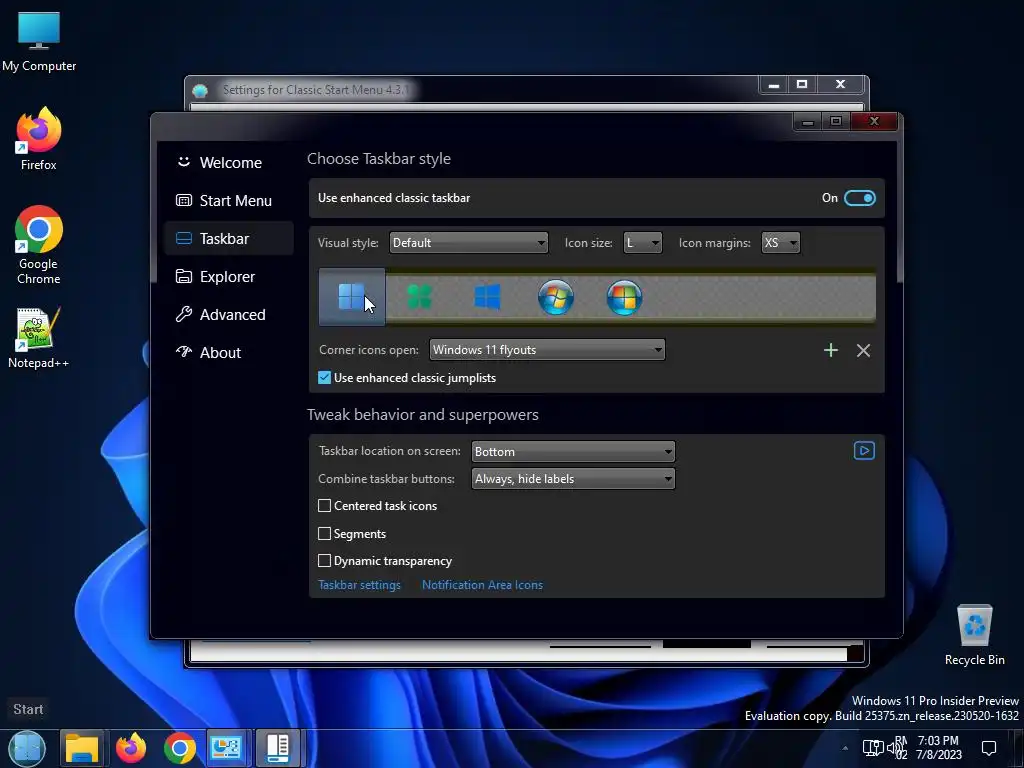Open the Icon margins dropdown

(x=780, y=242)
